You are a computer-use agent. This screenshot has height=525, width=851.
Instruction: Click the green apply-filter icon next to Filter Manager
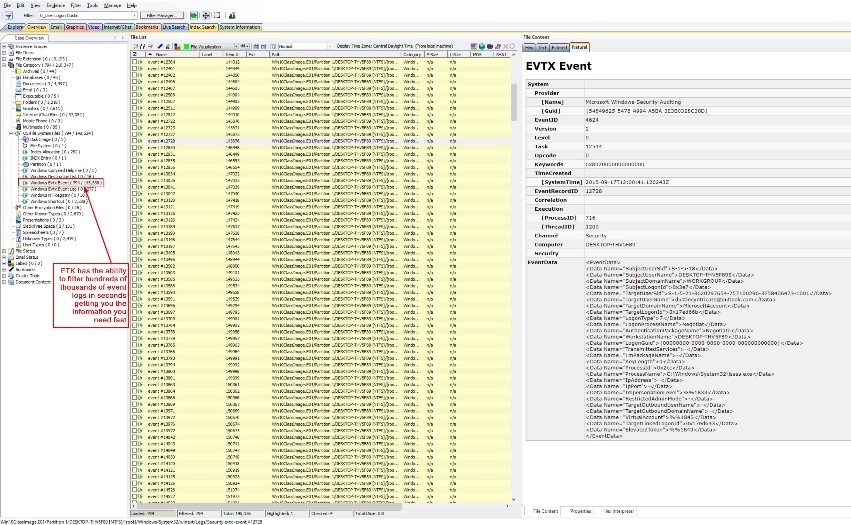[x=194, y=16]
